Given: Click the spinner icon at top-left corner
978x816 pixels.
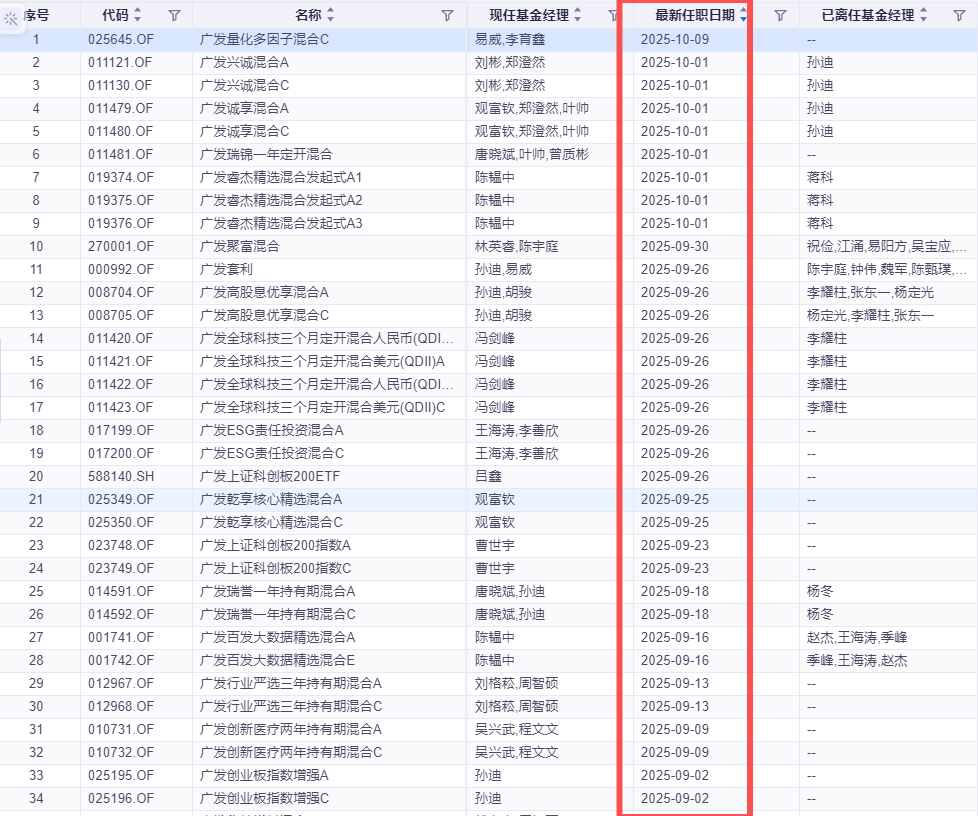Looking at the screenshot, I should click(9, 15).
